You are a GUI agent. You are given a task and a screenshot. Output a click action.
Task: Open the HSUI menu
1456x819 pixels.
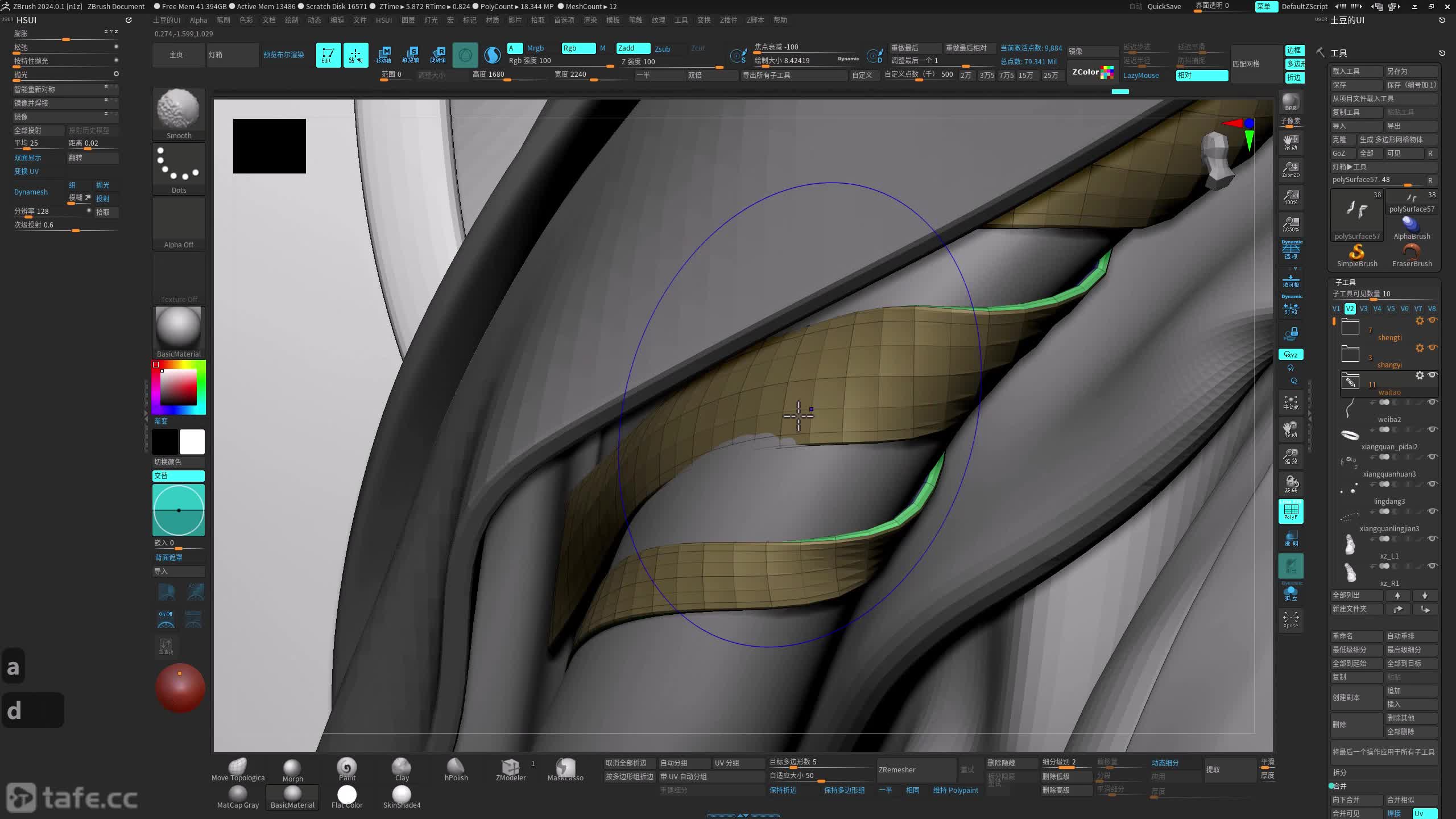coord(384,20)
